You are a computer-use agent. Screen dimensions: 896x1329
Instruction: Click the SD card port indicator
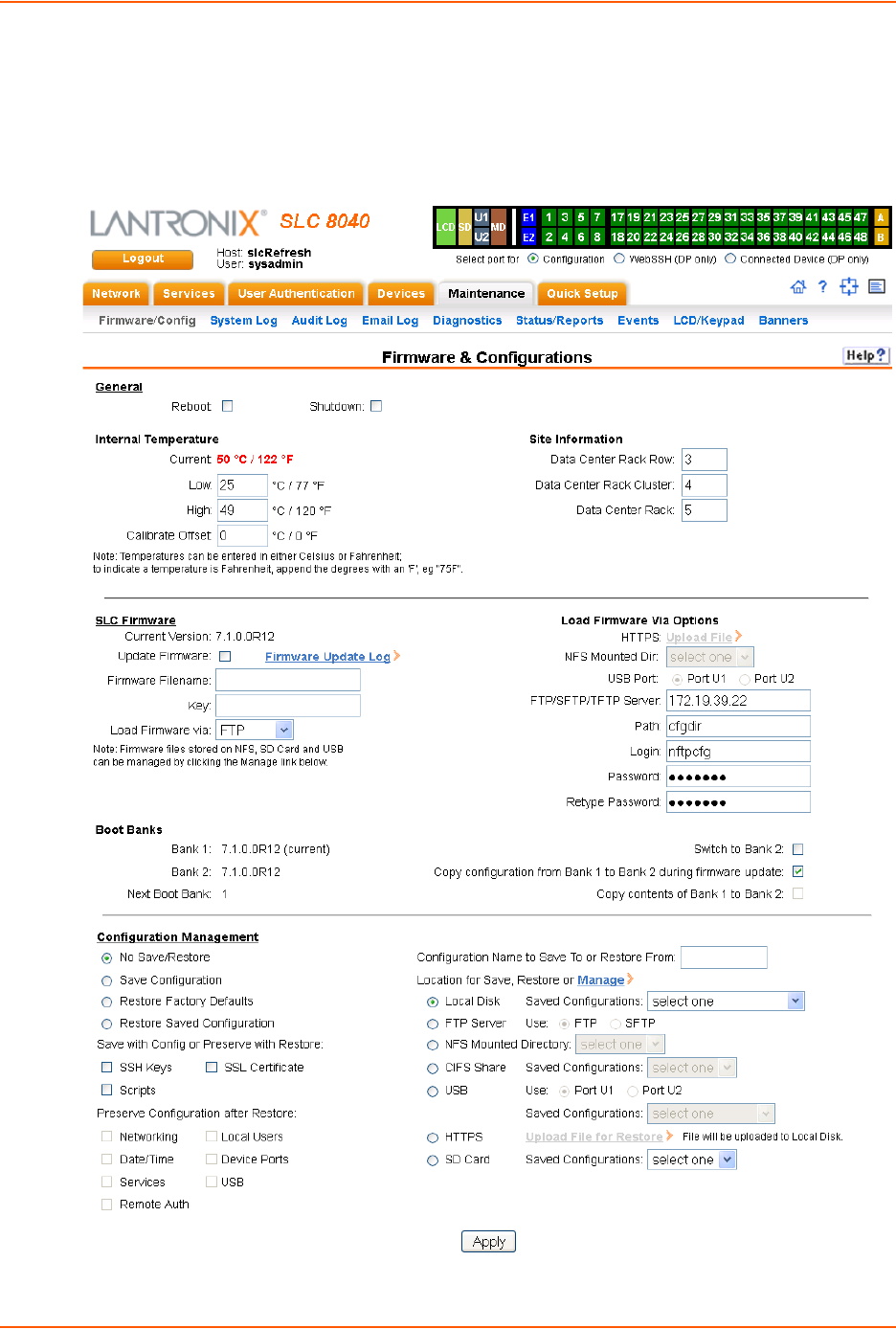coord(464,228)
